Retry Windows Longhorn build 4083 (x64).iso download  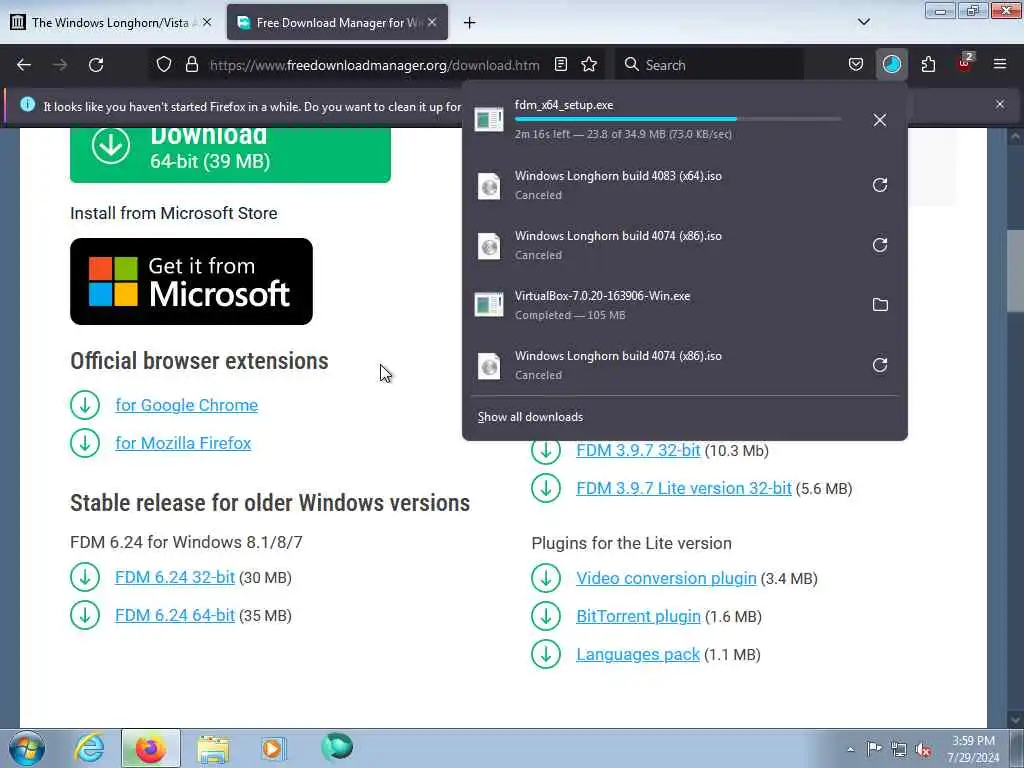coord(880,185)
